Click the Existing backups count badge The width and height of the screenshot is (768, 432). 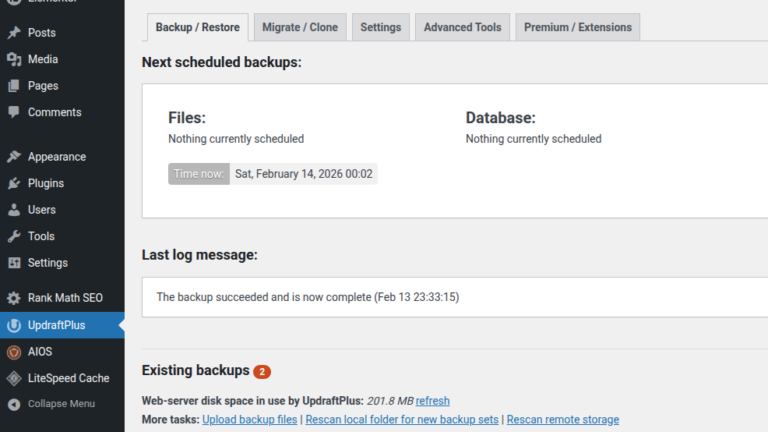click(x=262, y=372)
